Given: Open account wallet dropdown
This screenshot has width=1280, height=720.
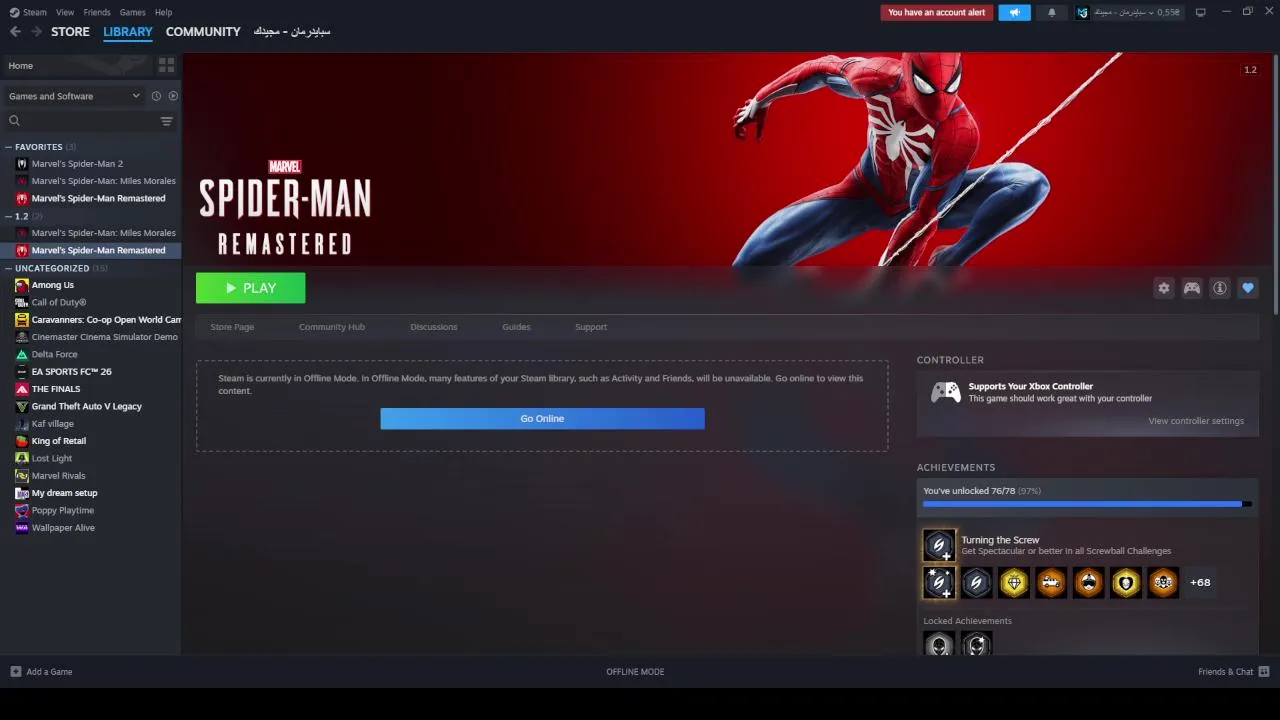Looking at the screenshot, I should pyautogui.click(x=1136, y=12).
